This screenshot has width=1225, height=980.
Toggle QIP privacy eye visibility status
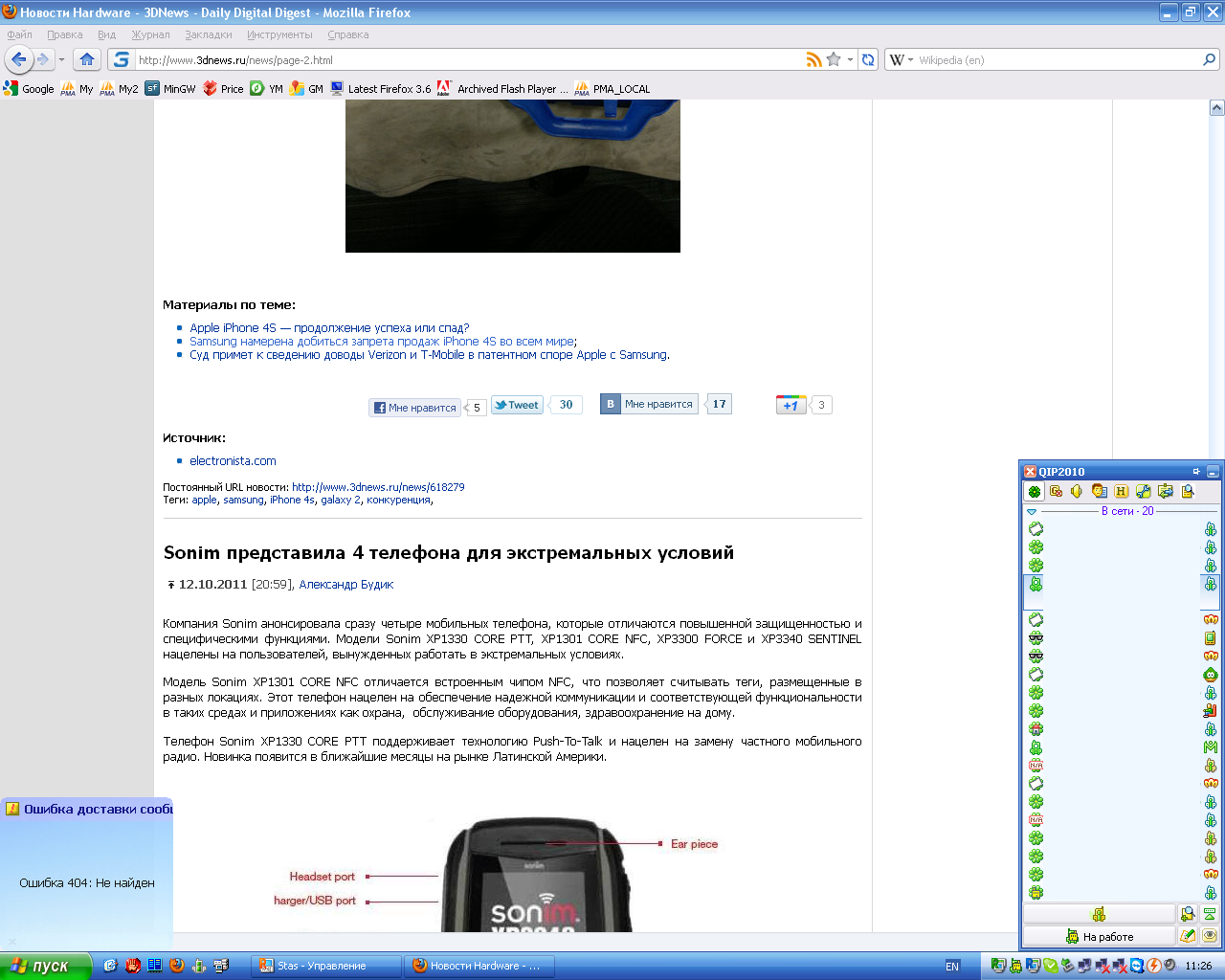point(1210,936)
